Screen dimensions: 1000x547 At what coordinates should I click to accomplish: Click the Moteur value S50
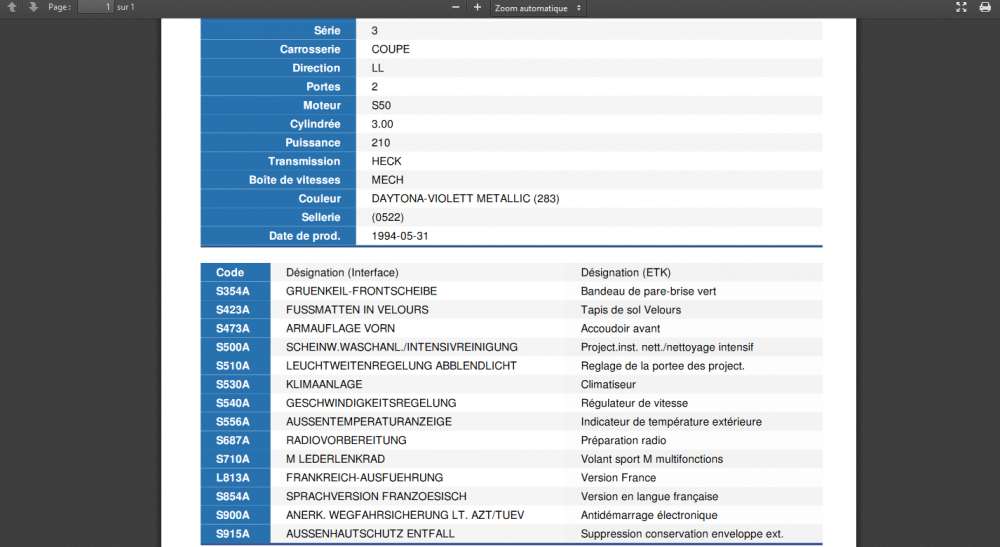[381, 105]
